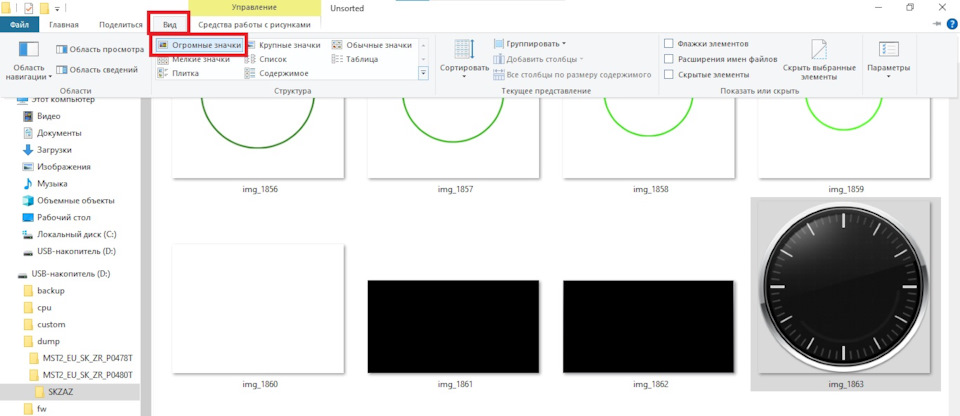Select Огромные значки layout
960x416 pixels.
coord(200,45)
